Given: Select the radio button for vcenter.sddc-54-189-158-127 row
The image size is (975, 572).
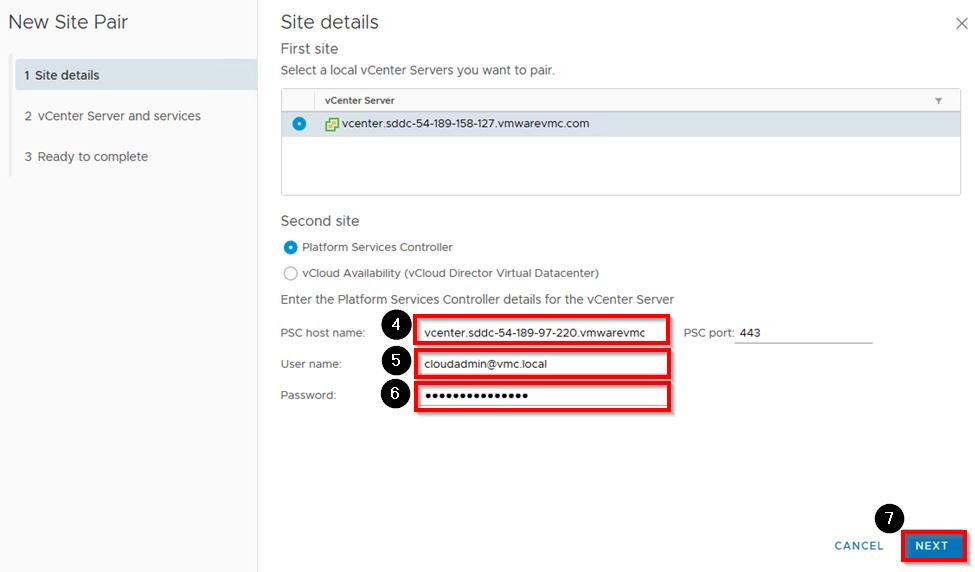Looking at the screenshot, I should 298,124.
